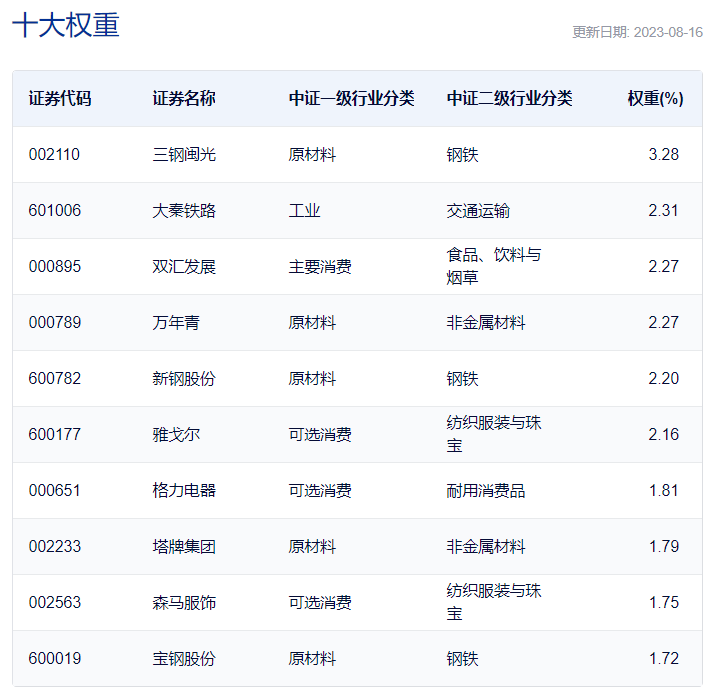Screen dimensions: 711x695
Task: Select weight value 1.81
Action: click(x=664, y=491)
